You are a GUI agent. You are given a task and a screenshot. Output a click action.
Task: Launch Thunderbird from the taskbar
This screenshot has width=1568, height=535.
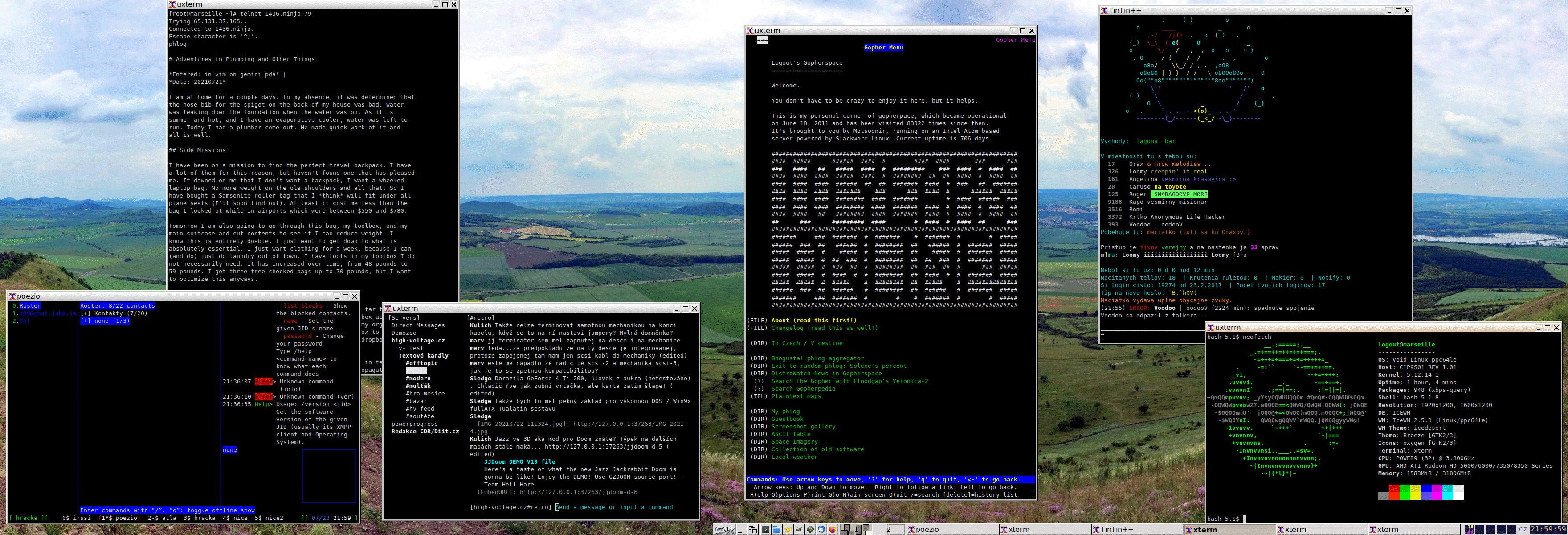pyautogui.click(x=821, y=530)
